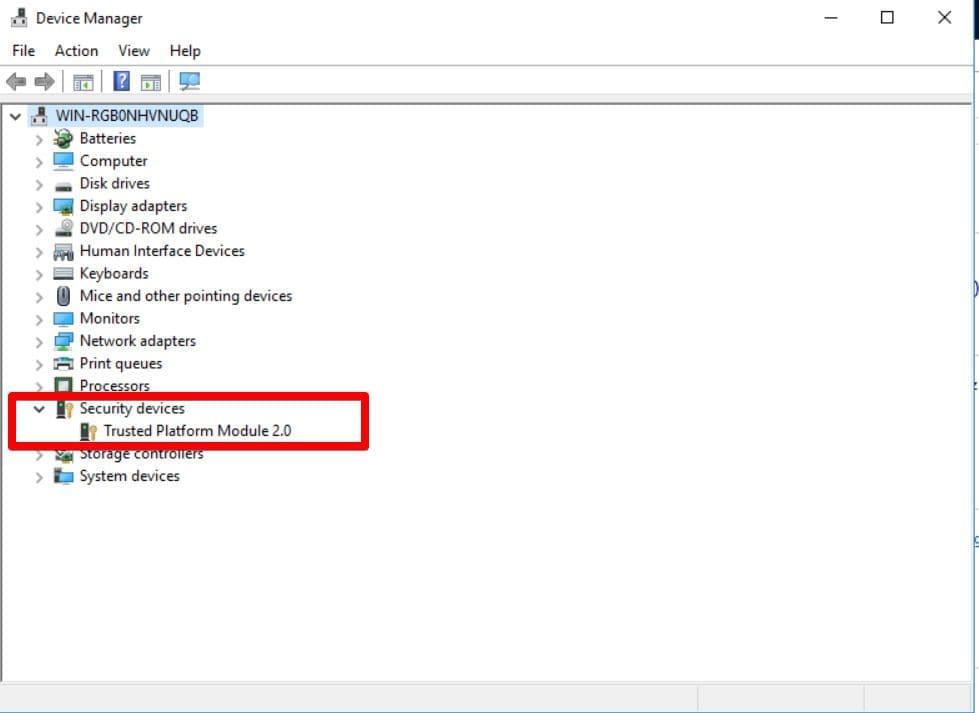
Task: Open the Action menu
Action: [x=76, y=51]
